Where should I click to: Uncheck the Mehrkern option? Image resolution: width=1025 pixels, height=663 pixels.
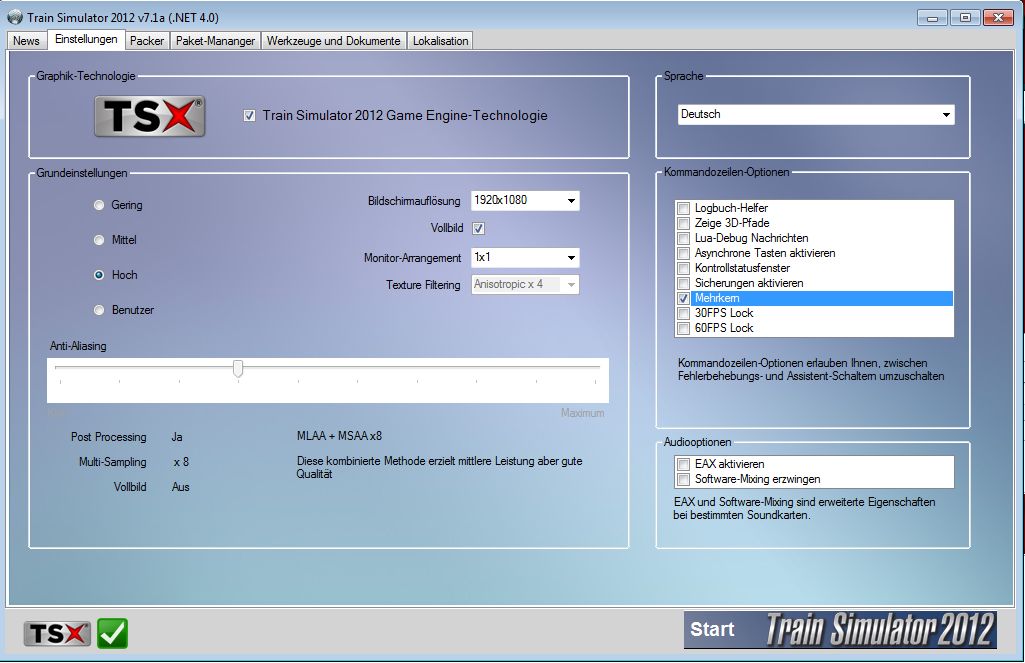[x=683, y=299]
